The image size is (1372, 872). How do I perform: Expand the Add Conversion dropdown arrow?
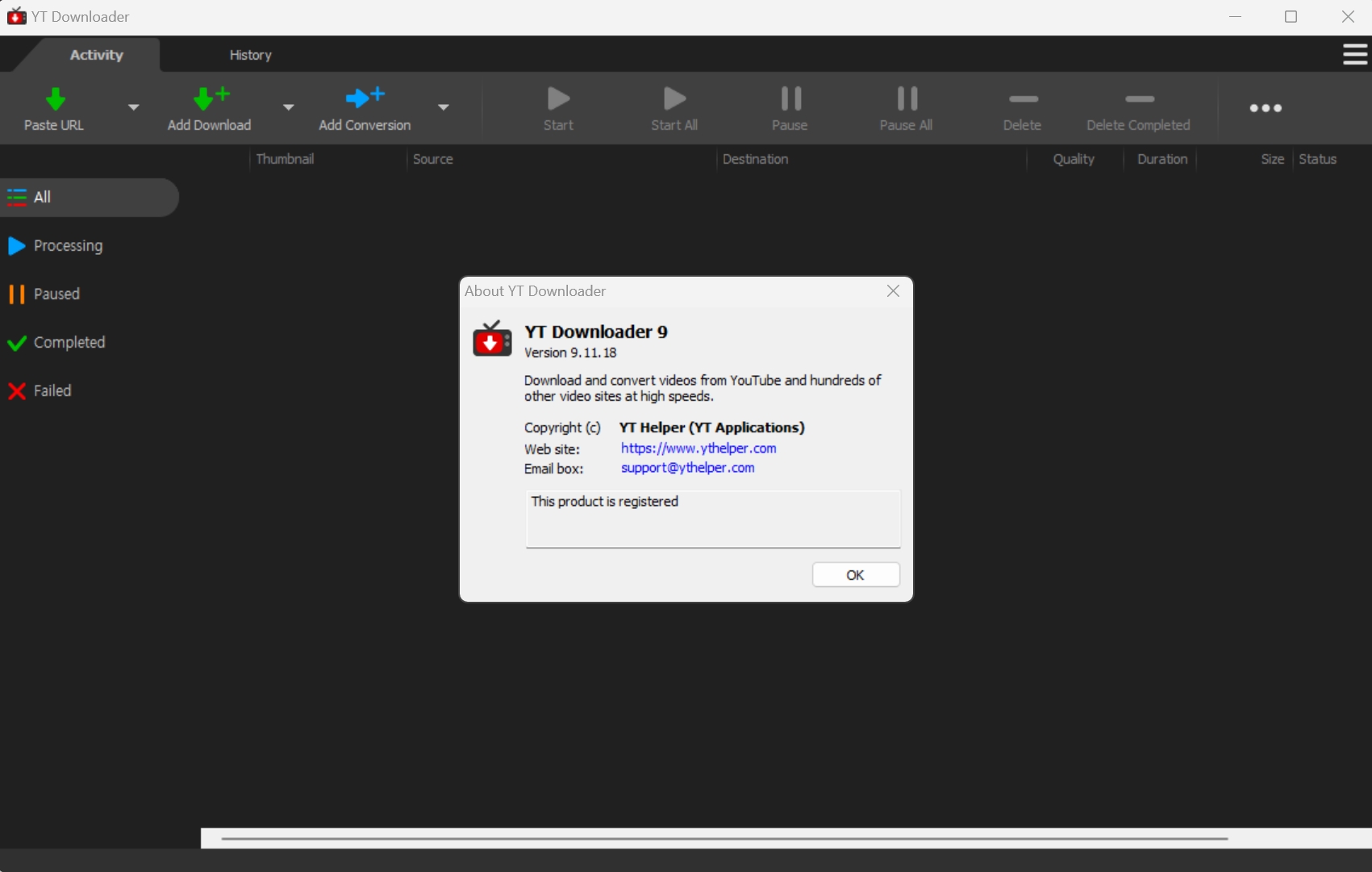[444, 106]
